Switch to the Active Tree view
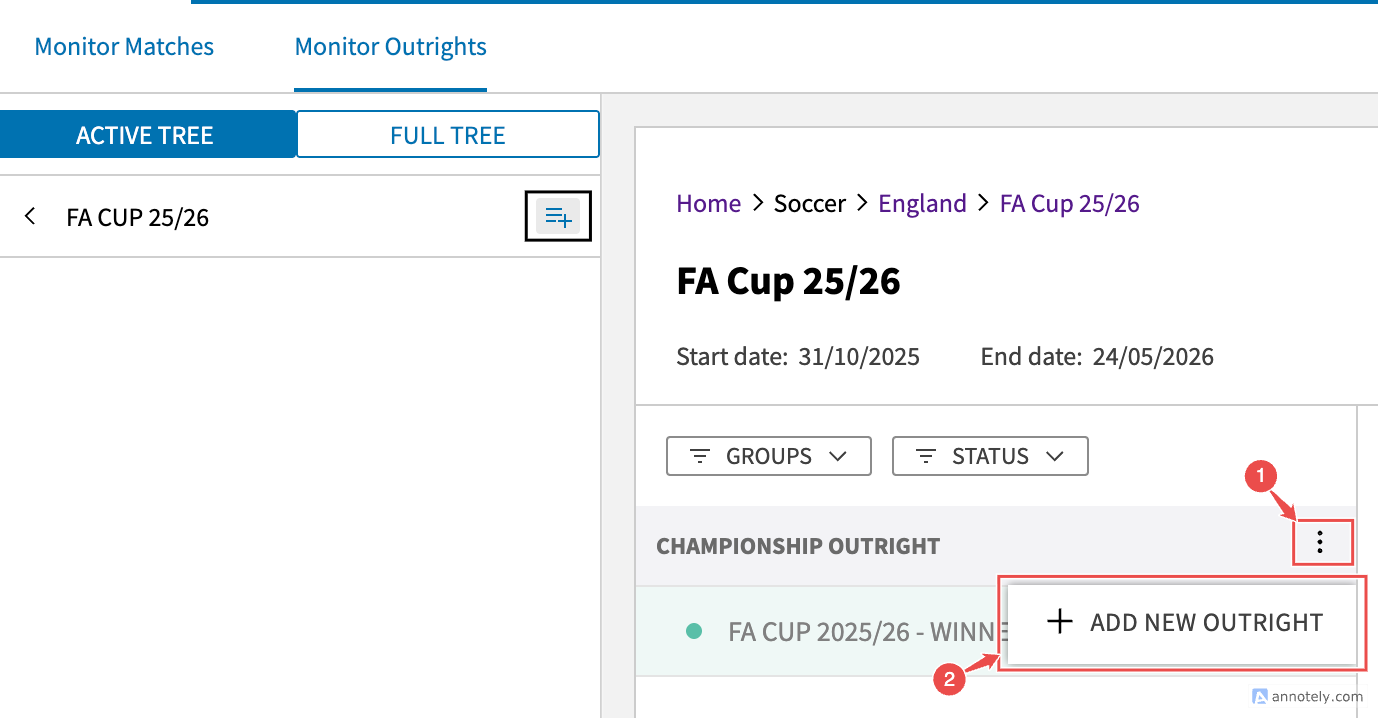1378x718 pixels. click(x=146, y=135)
